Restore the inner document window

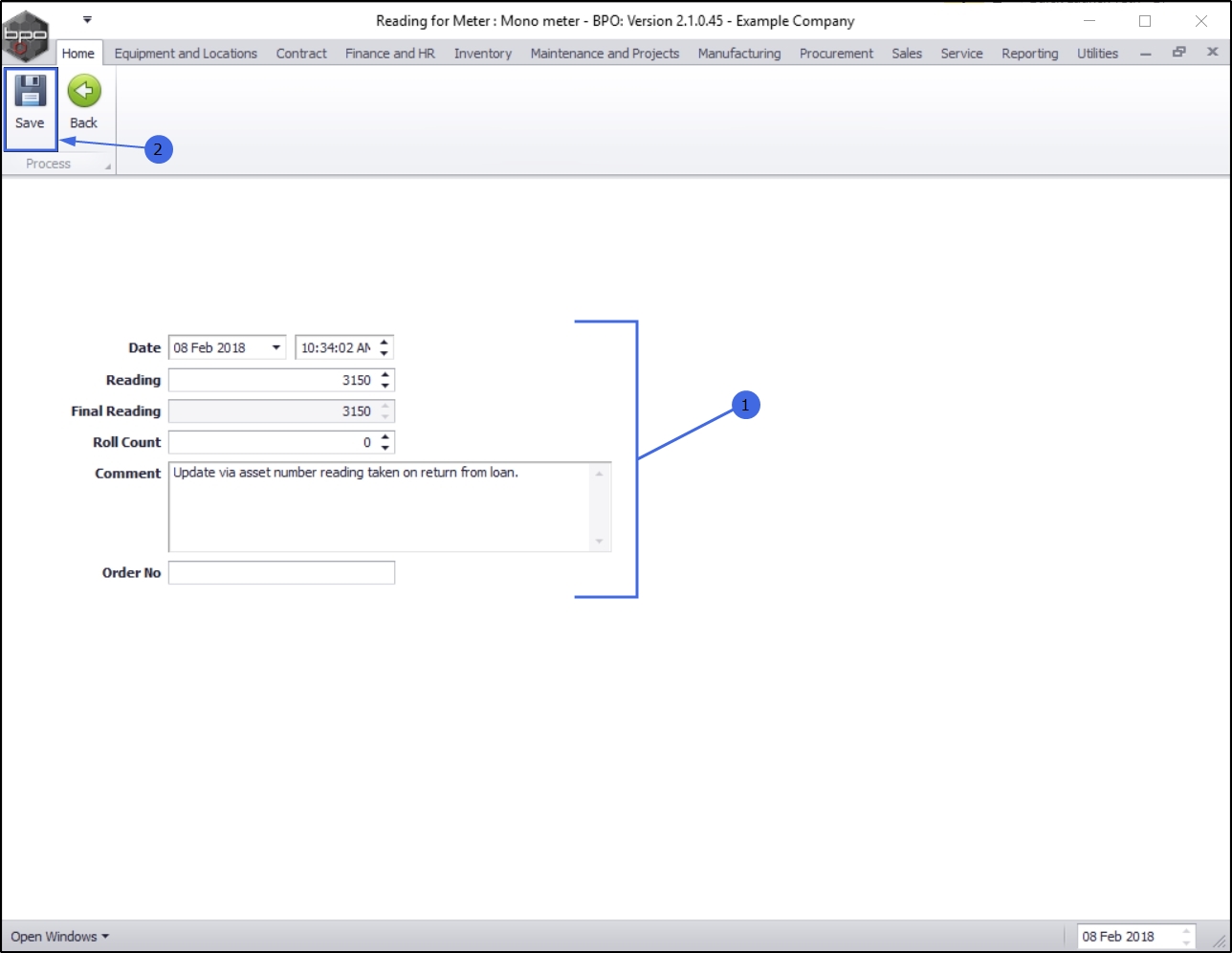click(1179, 53)
